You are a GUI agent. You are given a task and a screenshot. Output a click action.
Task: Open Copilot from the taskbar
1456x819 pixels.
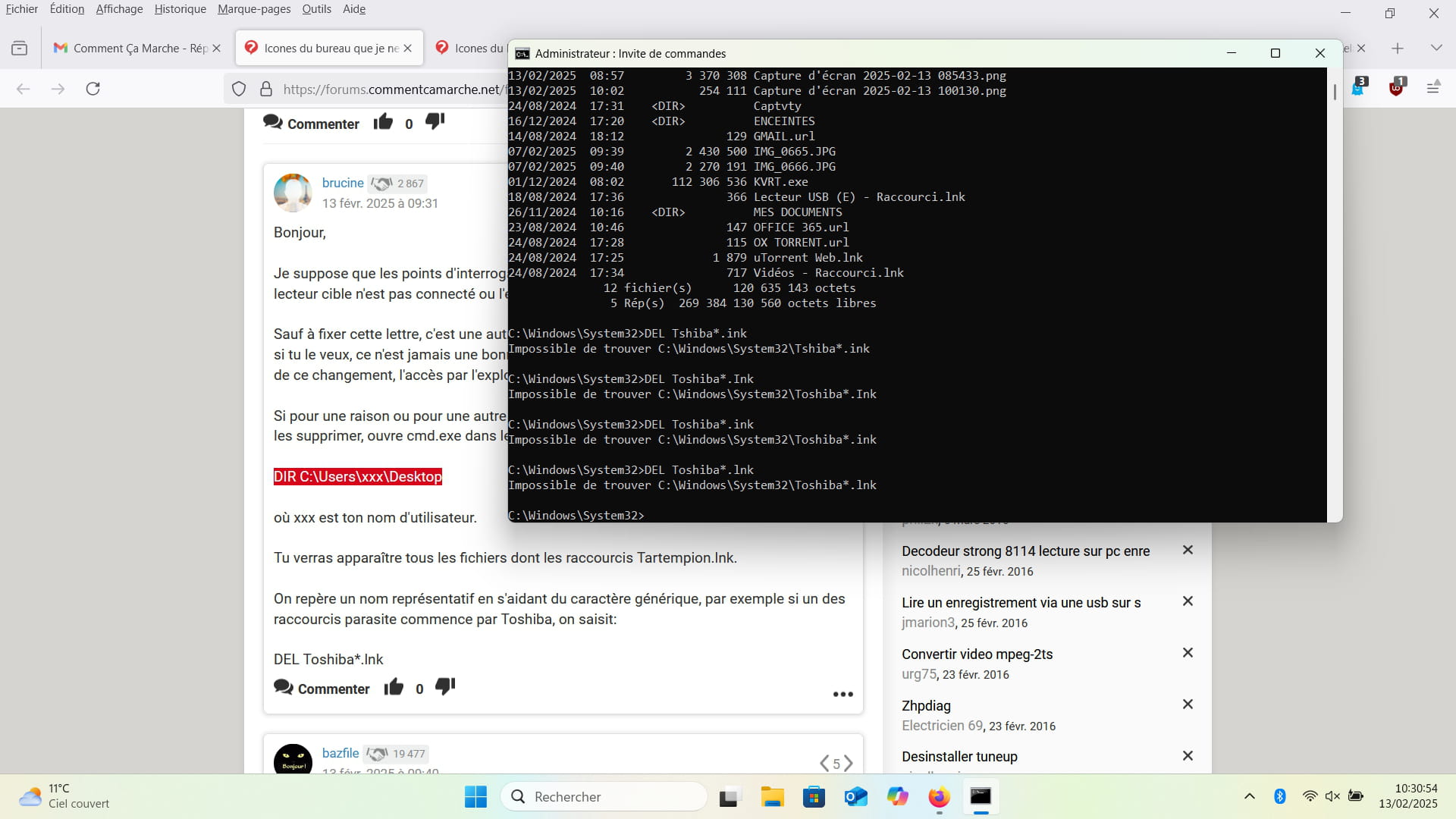898,797
